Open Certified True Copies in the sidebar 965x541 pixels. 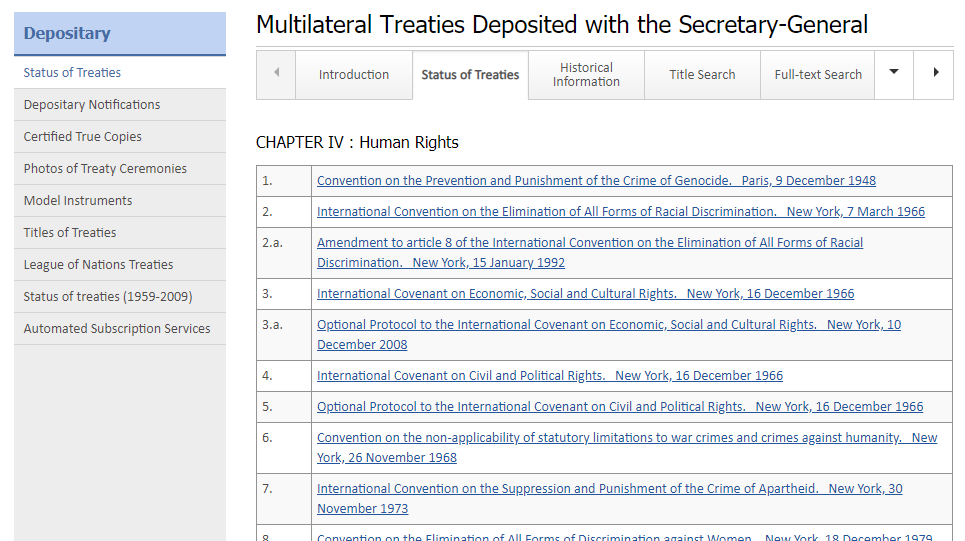click(83, 137)
